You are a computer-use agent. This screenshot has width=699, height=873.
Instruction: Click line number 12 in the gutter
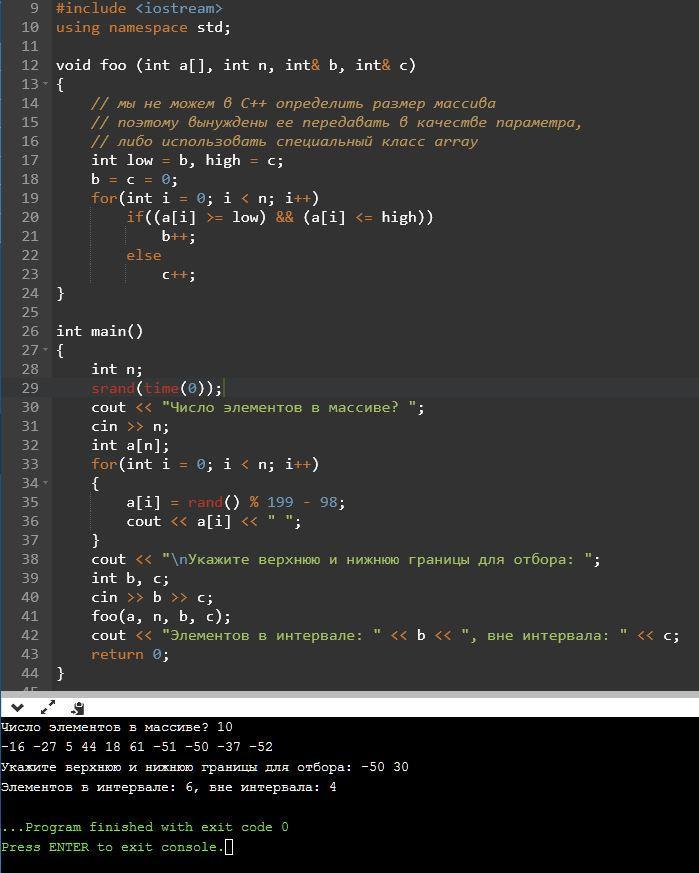[30, 65]
